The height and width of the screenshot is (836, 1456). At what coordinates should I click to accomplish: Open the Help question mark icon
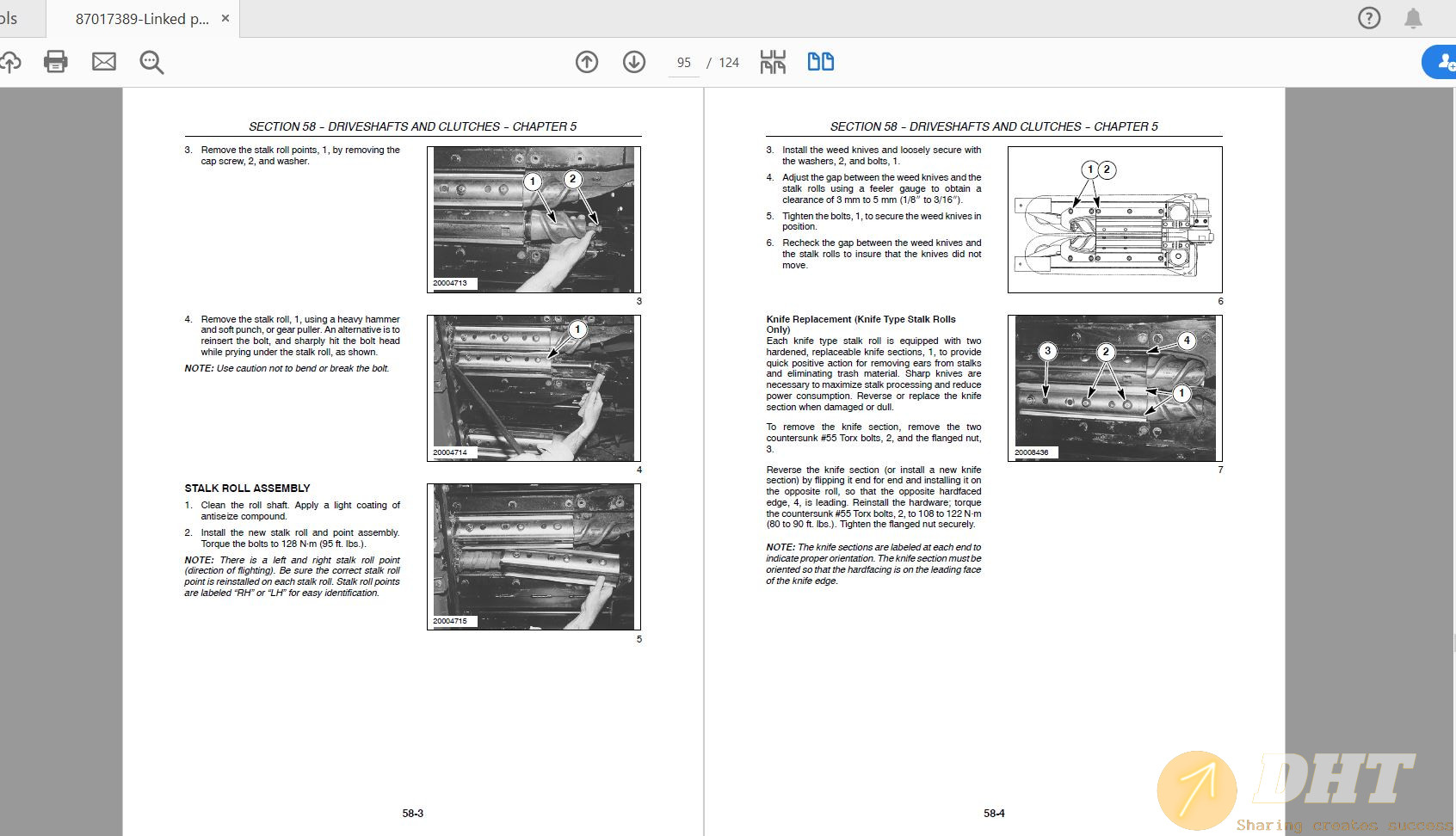[1369, 18]
